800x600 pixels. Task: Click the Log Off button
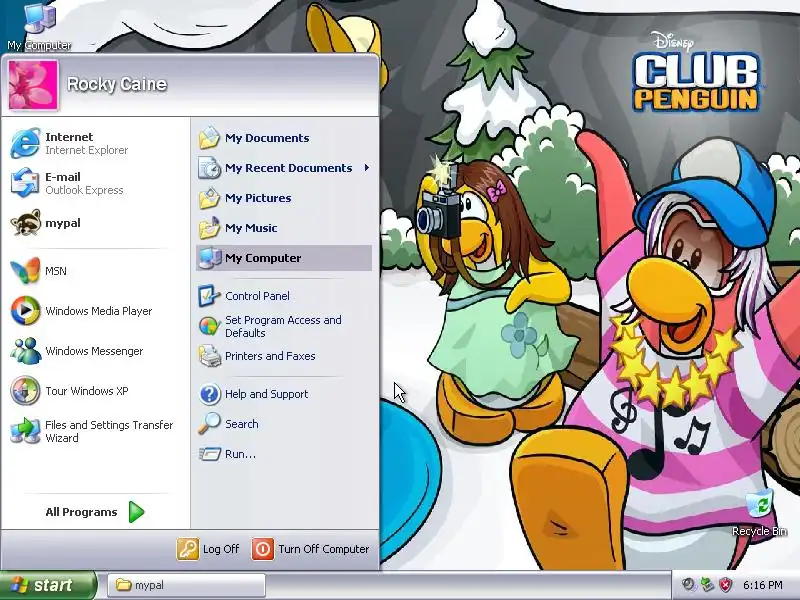tap(208, 549)
